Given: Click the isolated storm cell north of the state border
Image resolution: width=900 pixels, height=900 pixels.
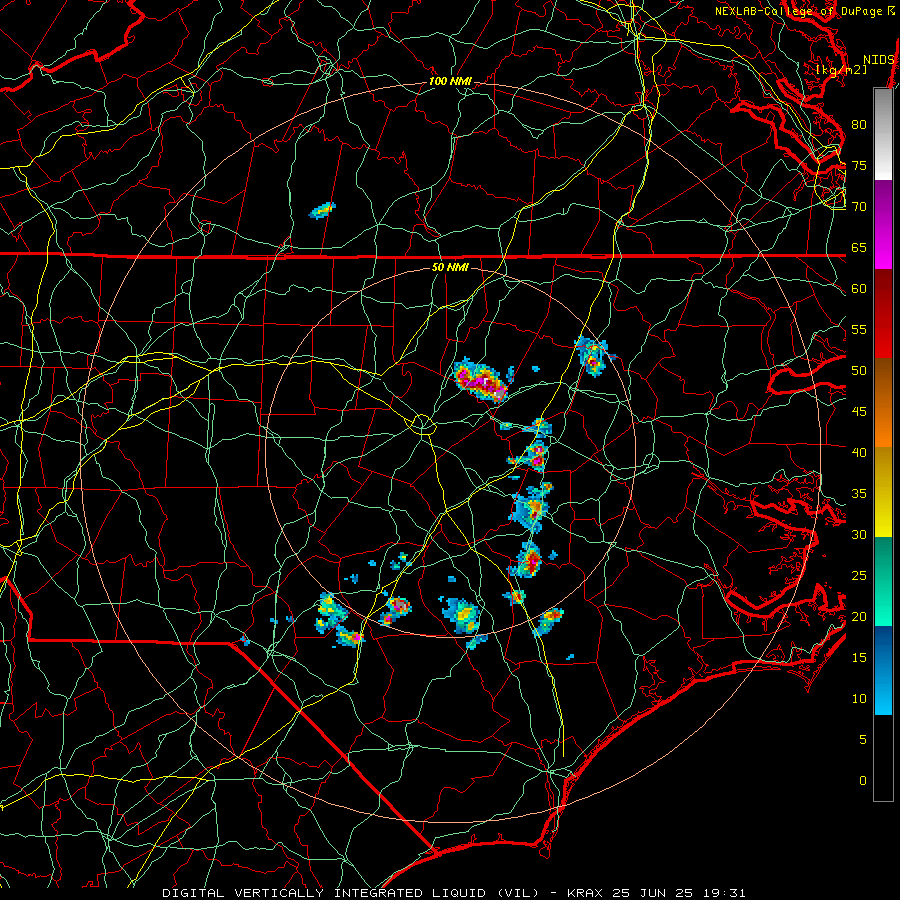Looking at the screenshot, I should (x=322, y=211).
